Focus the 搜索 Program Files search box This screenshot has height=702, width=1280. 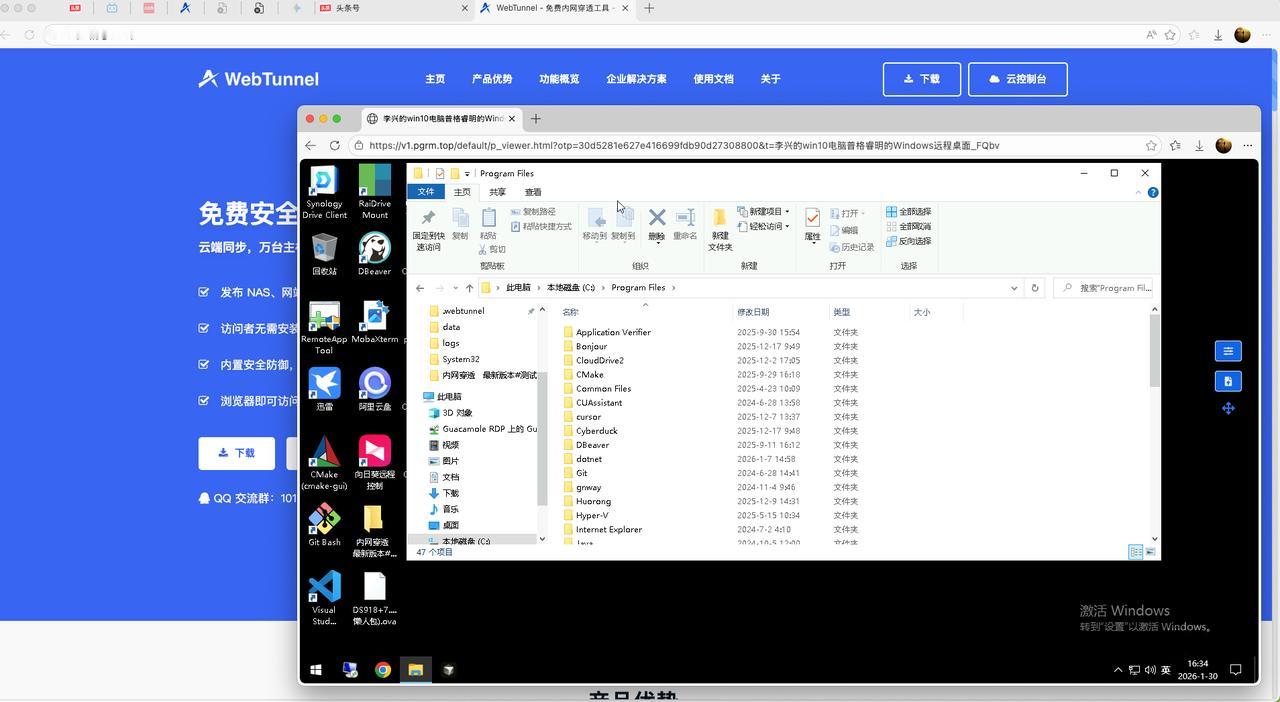1105,288
